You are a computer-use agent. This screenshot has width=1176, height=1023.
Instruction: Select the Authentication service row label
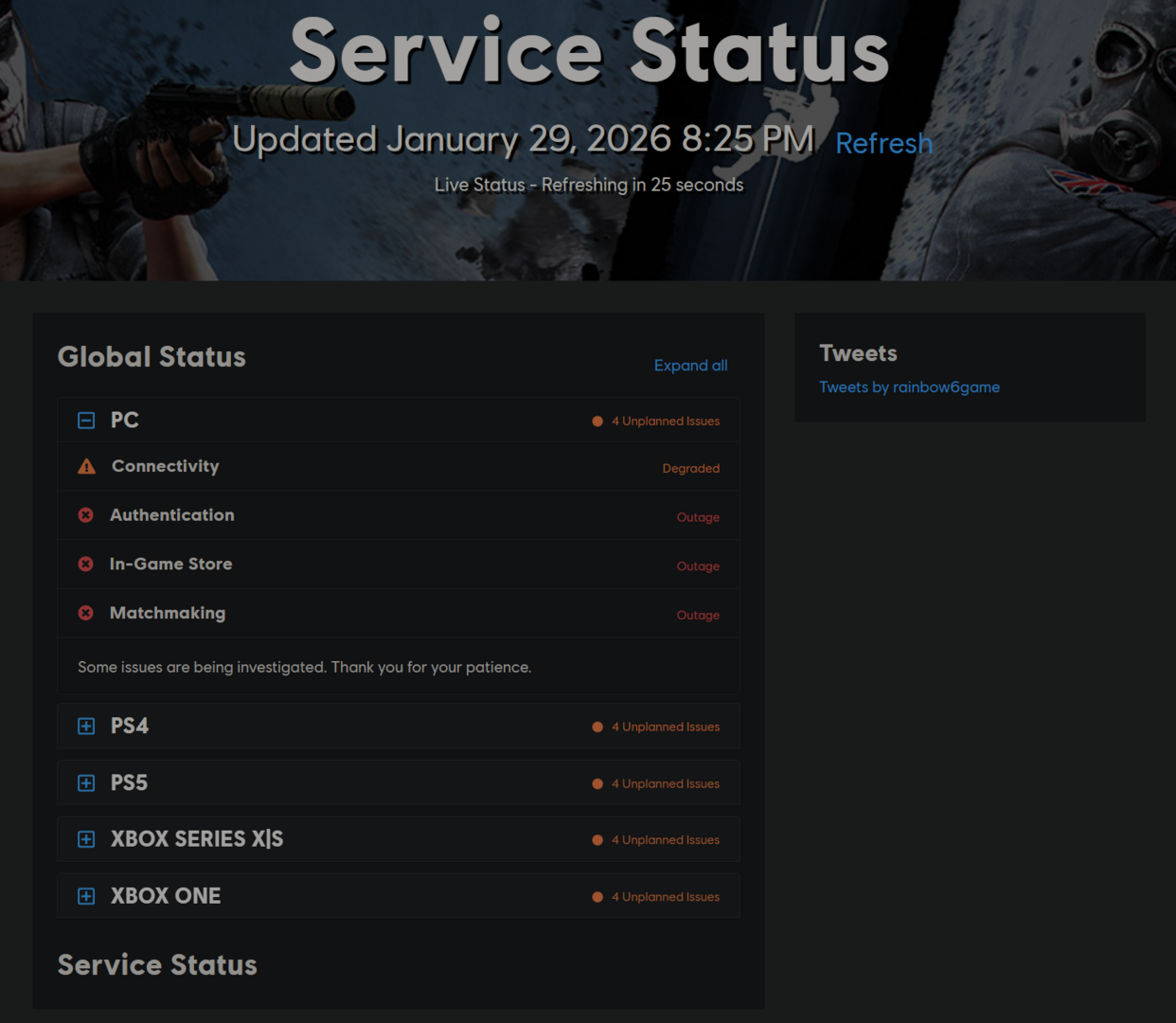172,515
